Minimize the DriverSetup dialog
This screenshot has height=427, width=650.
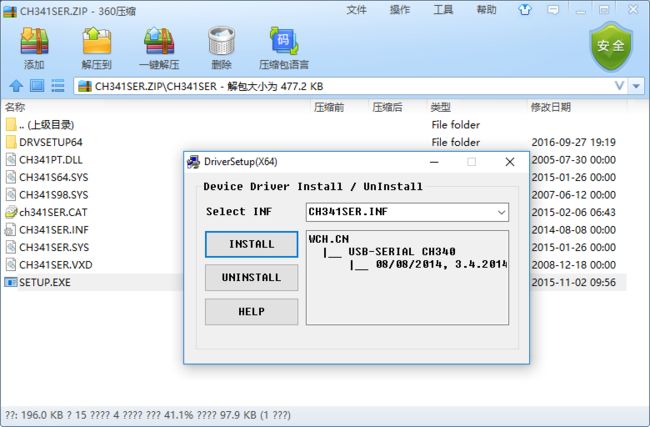(434, 162)
